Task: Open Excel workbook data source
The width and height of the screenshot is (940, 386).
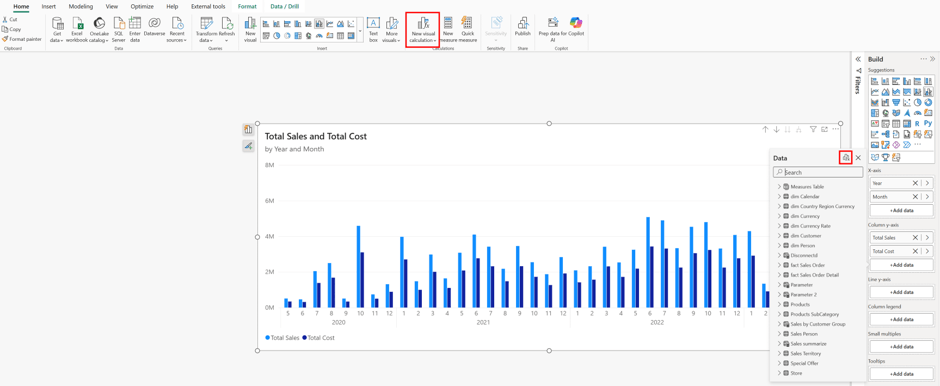Action: [x=77, y=29]
